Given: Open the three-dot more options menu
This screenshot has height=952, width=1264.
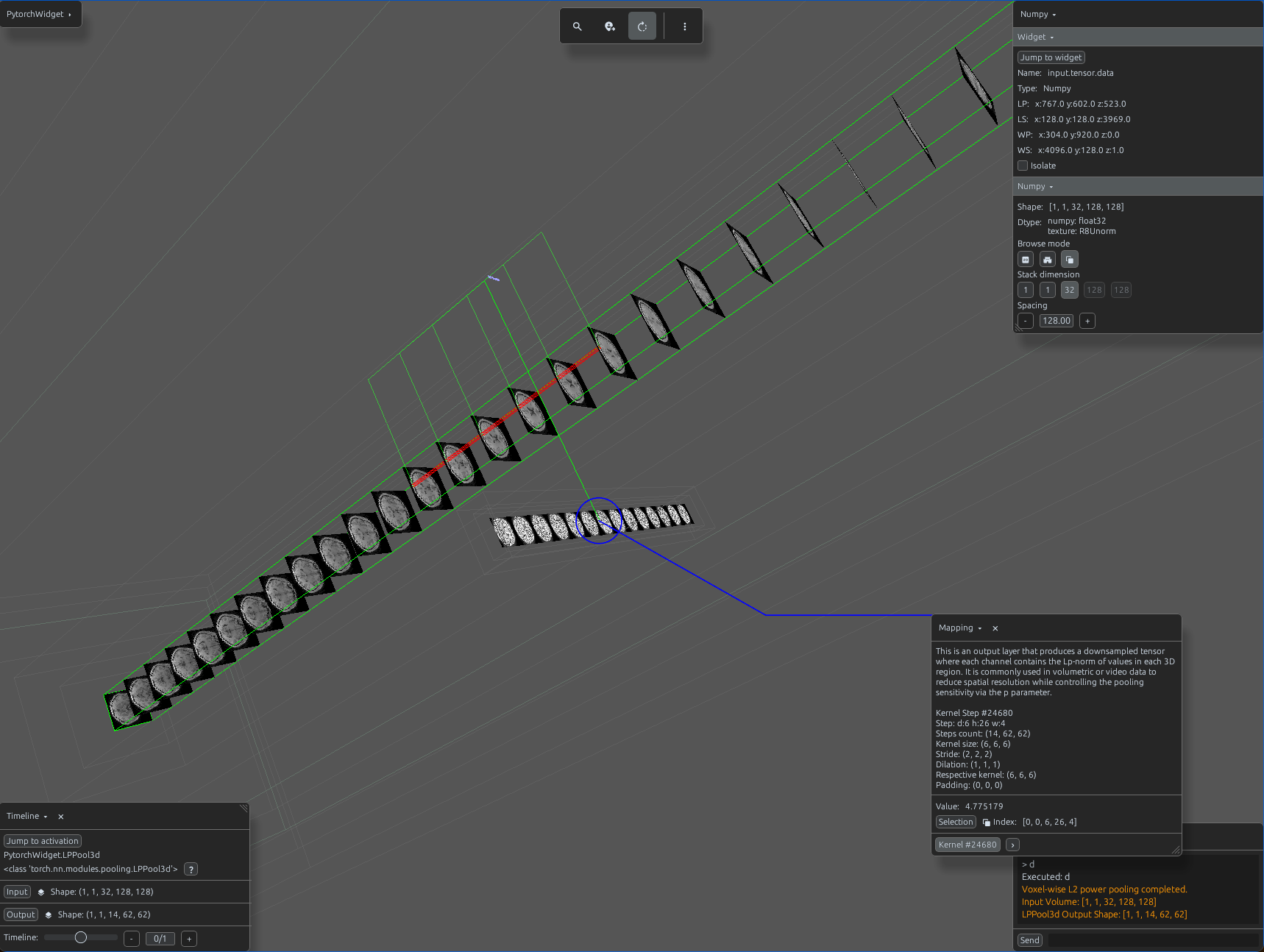Looking at the screenshot, I should (685, 26).
